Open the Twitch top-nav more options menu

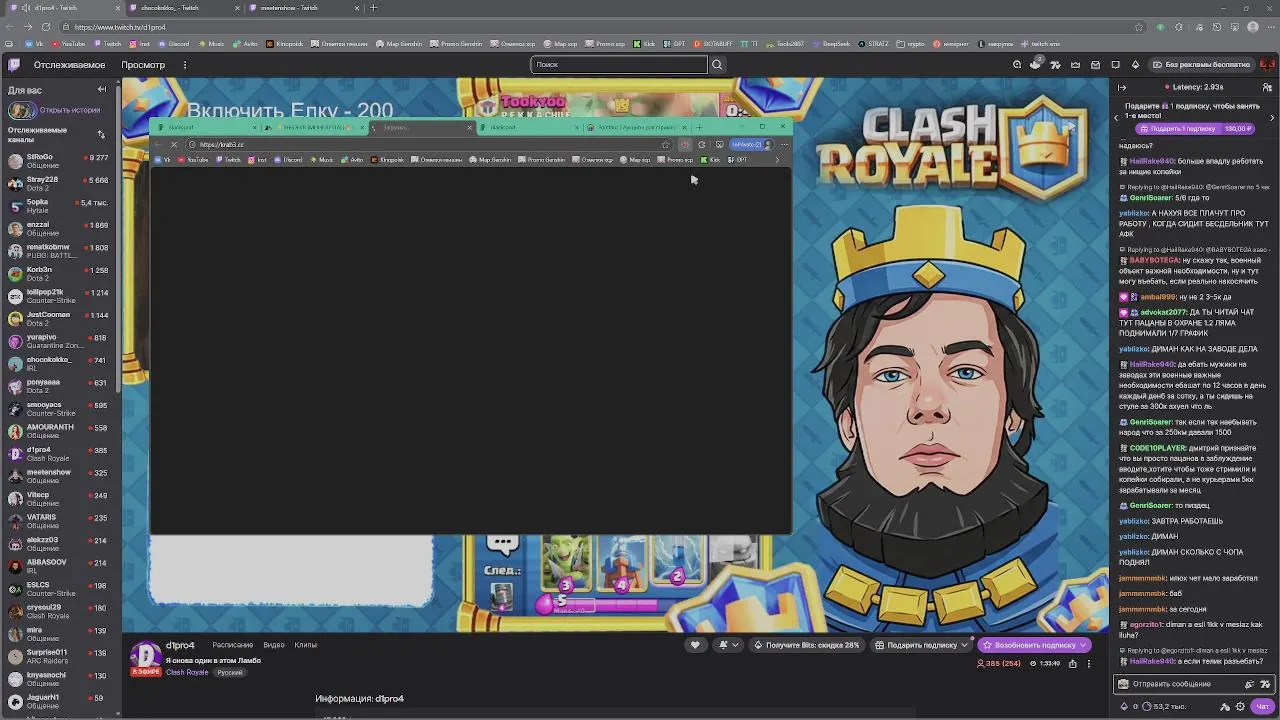coord(185,65)
